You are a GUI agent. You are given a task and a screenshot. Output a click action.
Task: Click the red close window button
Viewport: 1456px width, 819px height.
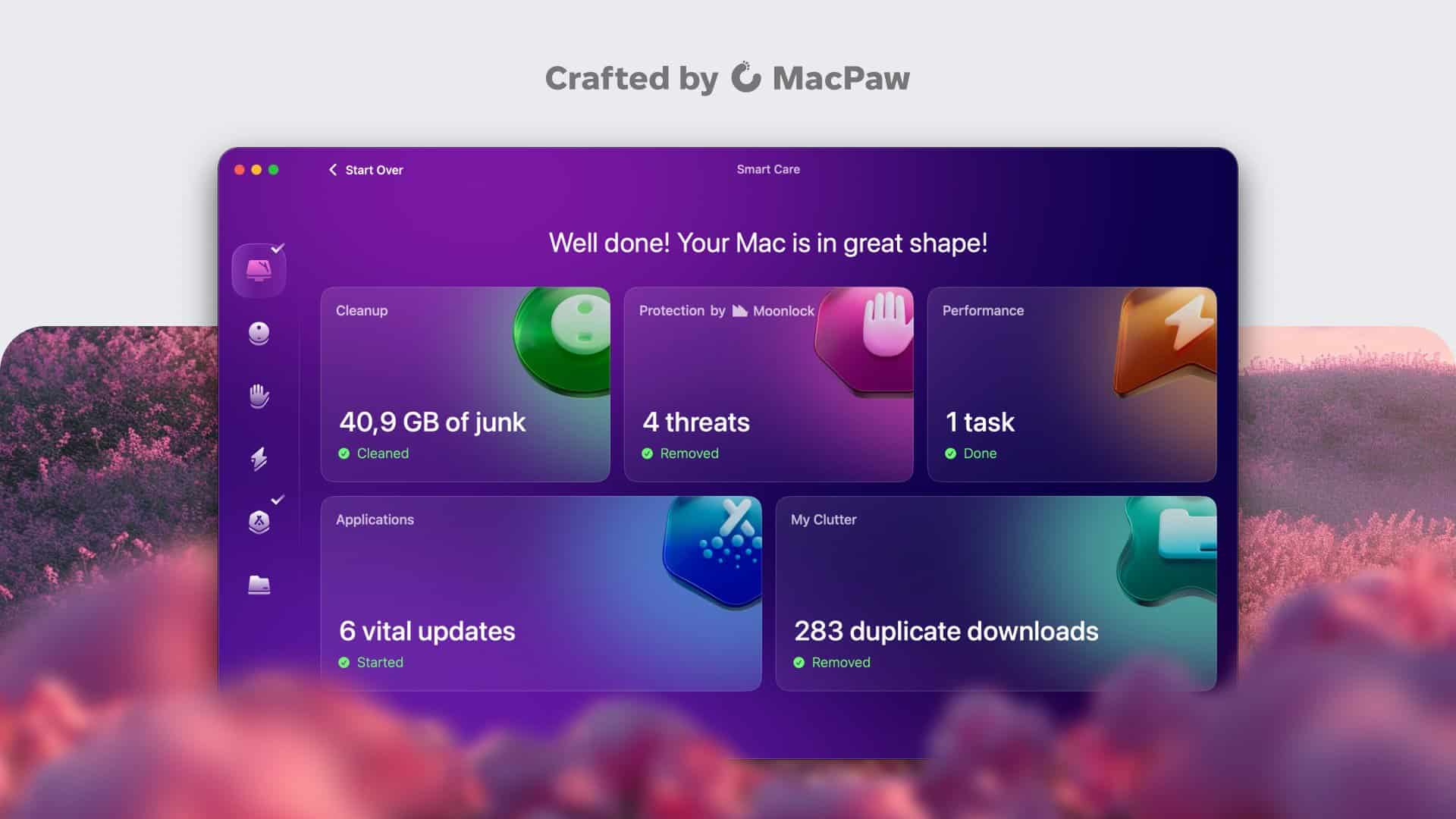pyautogui.click(x=240, y=170)
